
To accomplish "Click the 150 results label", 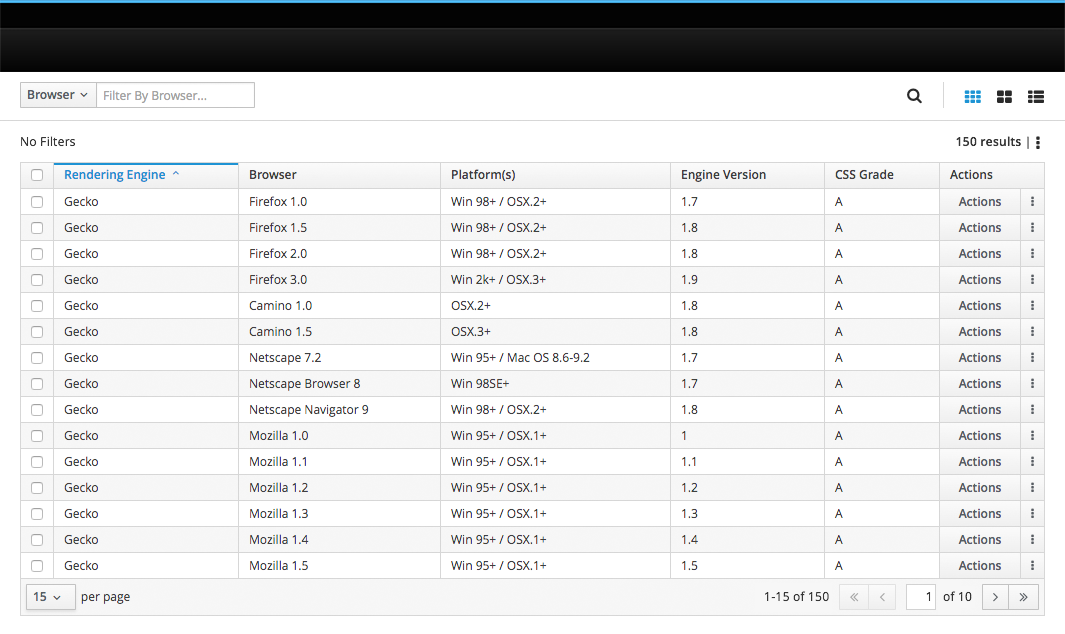I will 988,141.
